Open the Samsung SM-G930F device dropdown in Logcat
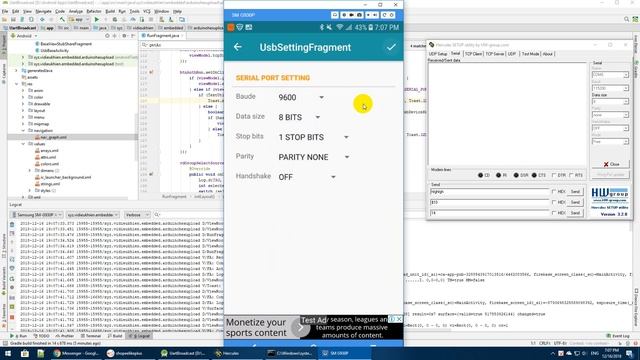The image size is (640, 360). [37, 215]
